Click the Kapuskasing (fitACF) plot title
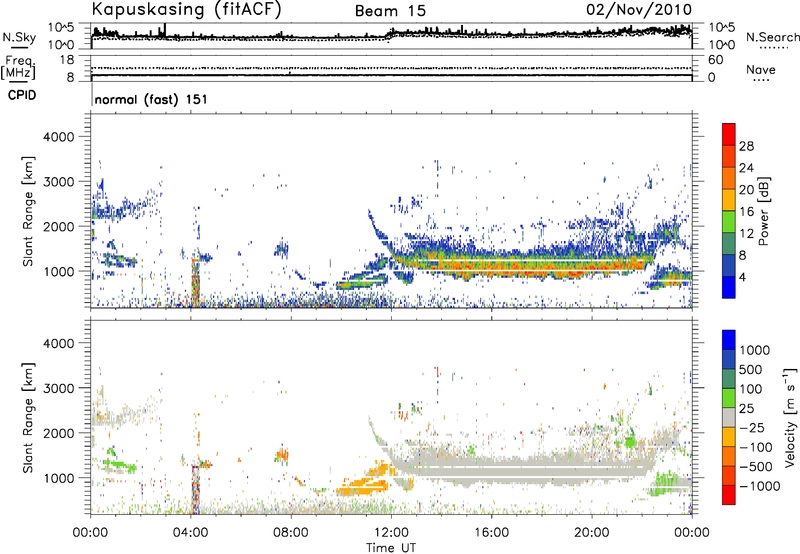 pyautogui.click(x=187, y=10)
